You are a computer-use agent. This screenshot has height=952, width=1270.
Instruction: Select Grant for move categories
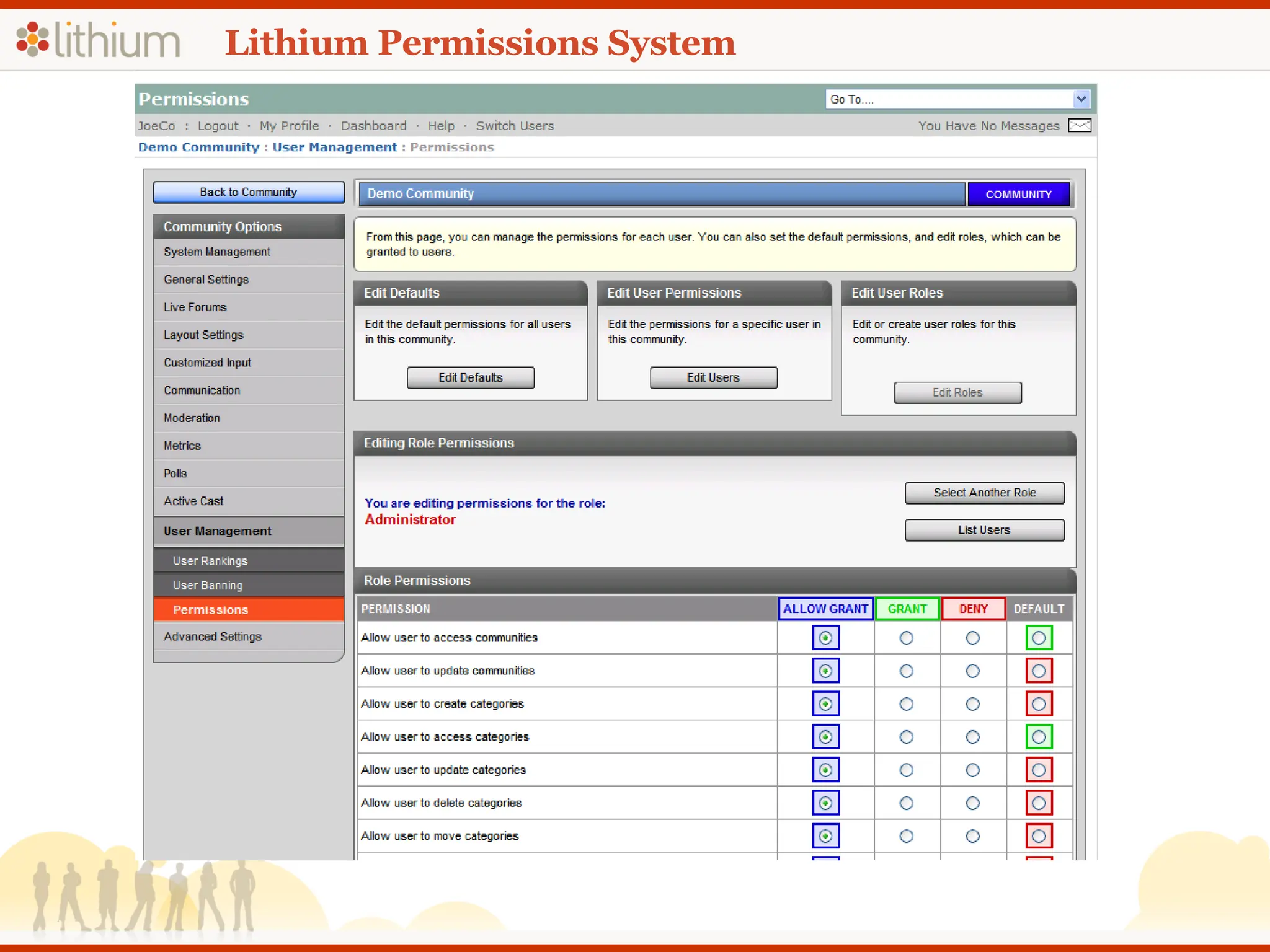(907, 836)
